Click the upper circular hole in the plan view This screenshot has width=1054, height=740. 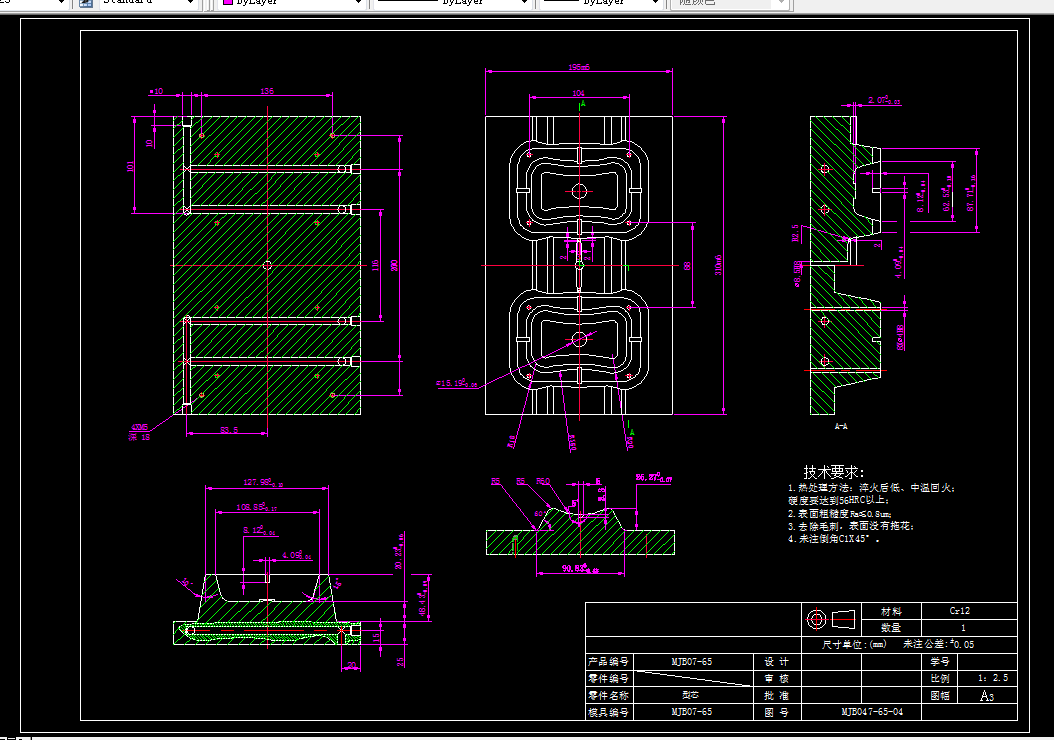(x=579, y=191)
